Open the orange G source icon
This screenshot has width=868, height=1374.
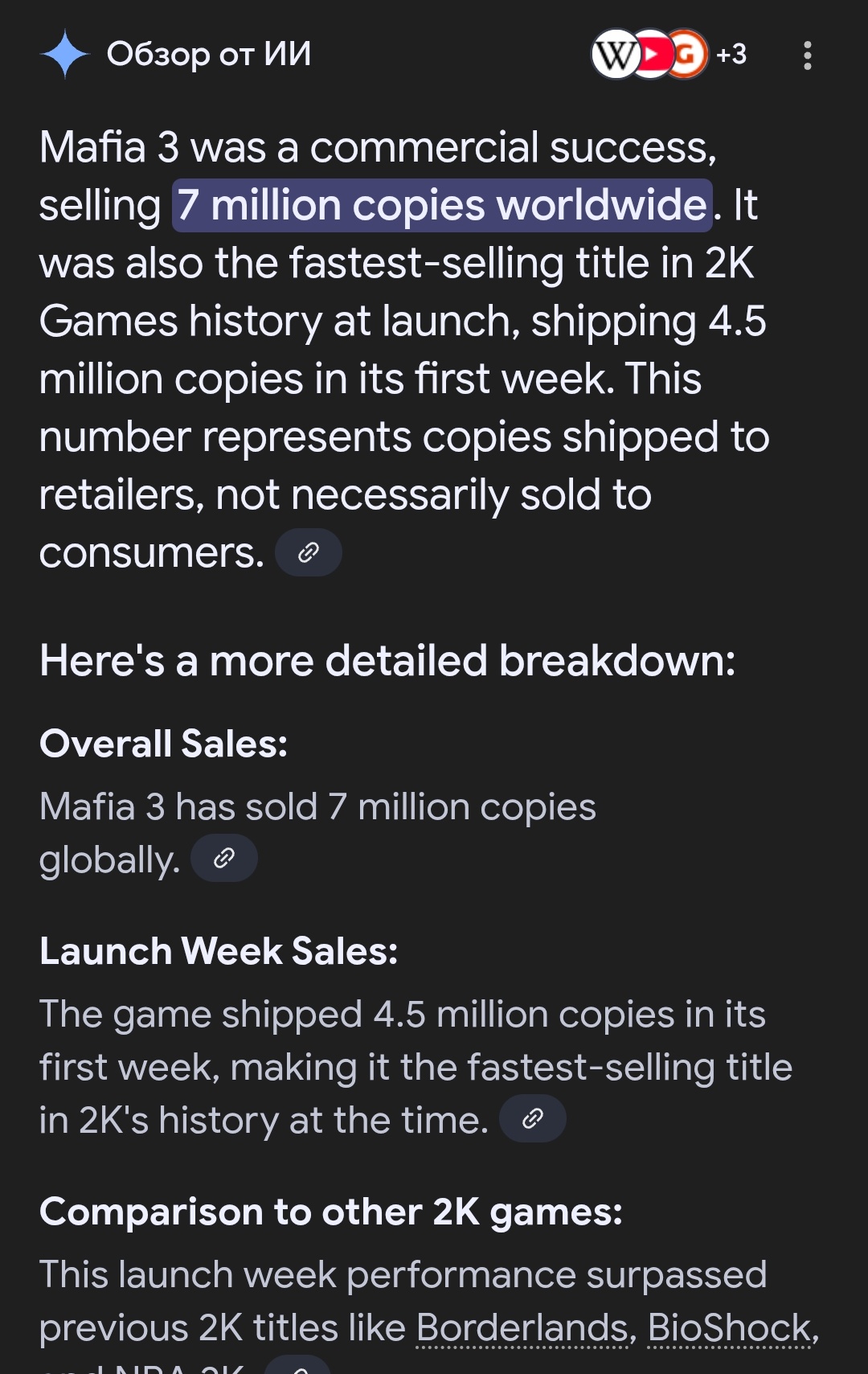(x=688, y=55)
